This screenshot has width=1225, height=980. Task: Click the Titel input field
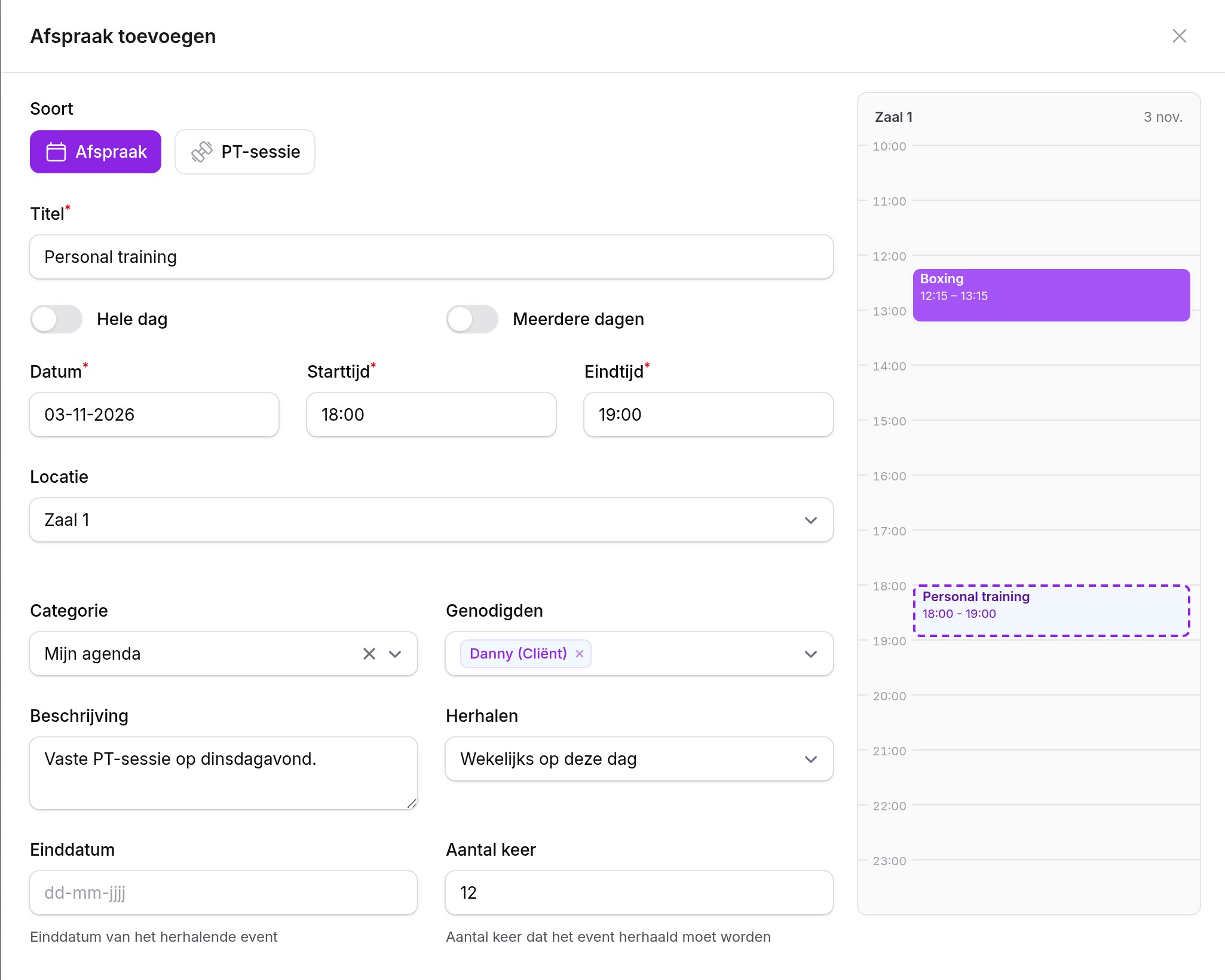(431, 257)
